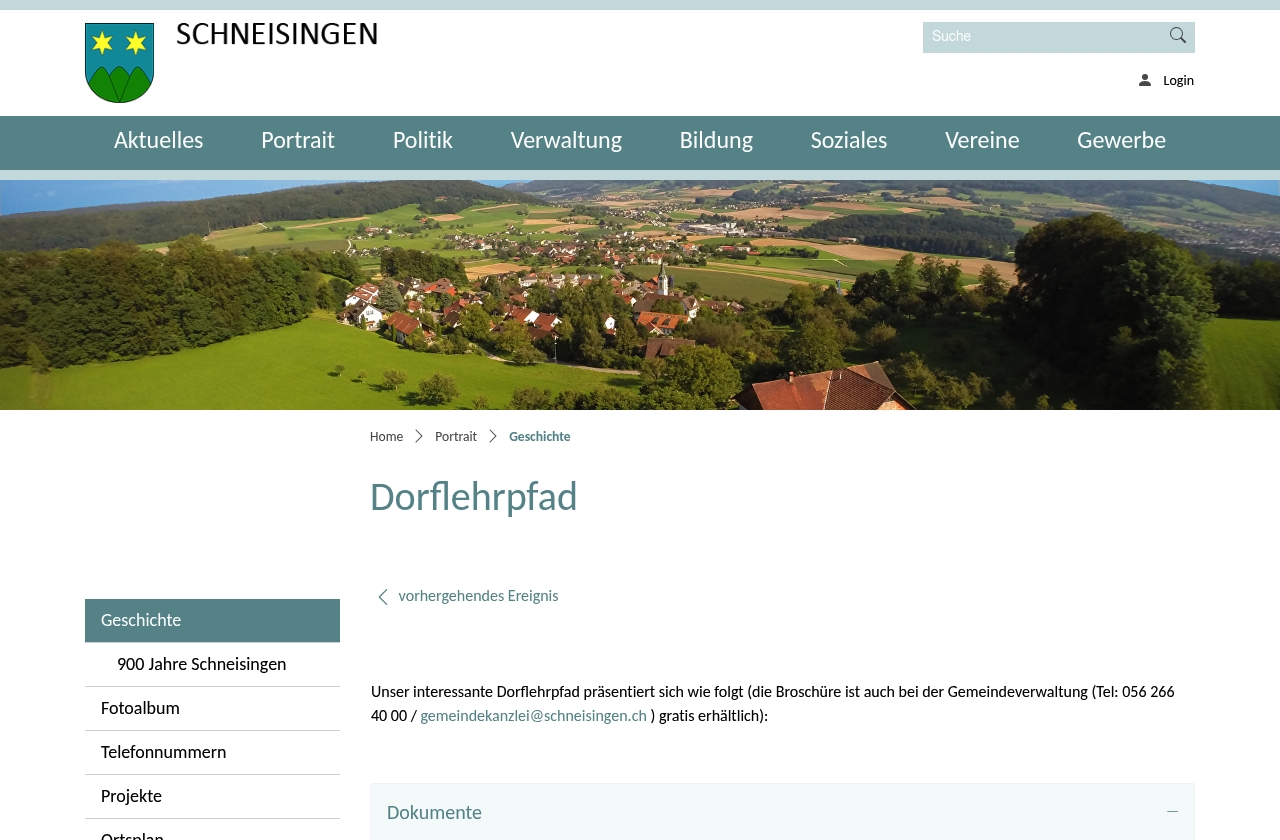Select Telefonnummern in the sidebar
This screenshot has height=840, width=1280.
coord(163,752)
